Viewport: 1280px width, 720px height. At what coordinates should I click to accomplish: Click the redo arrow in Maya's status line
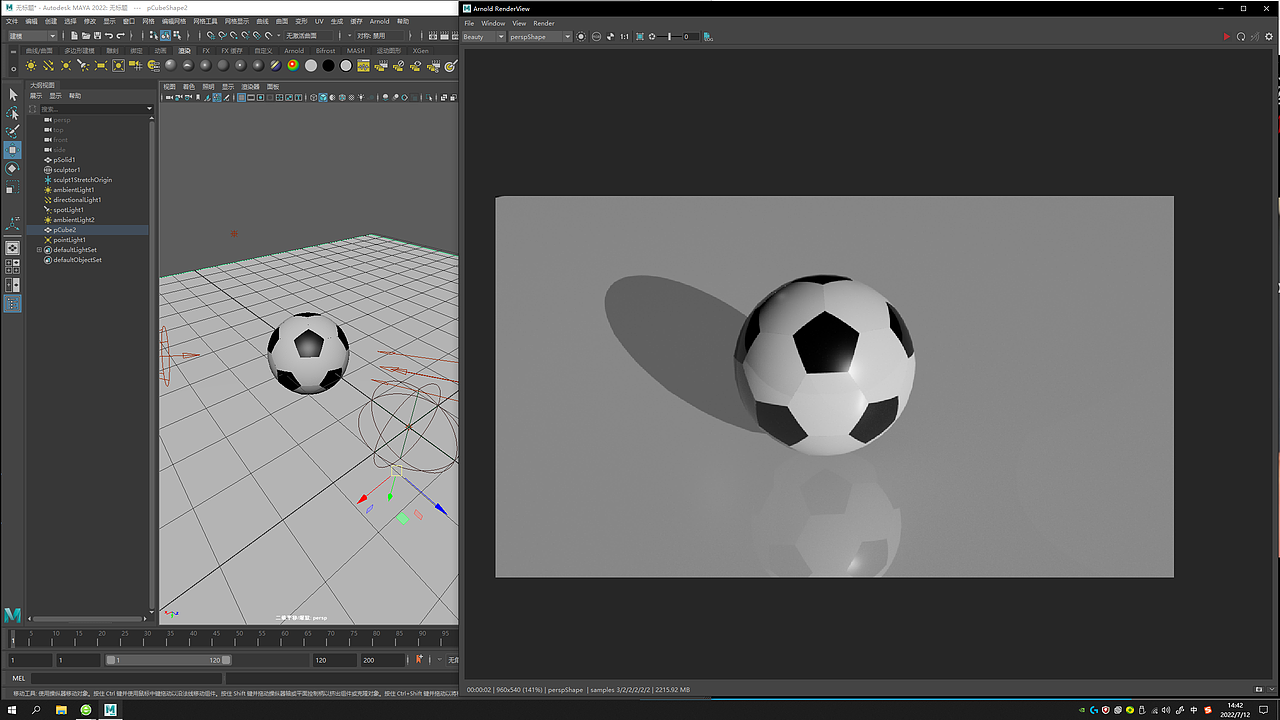point(121,36)
